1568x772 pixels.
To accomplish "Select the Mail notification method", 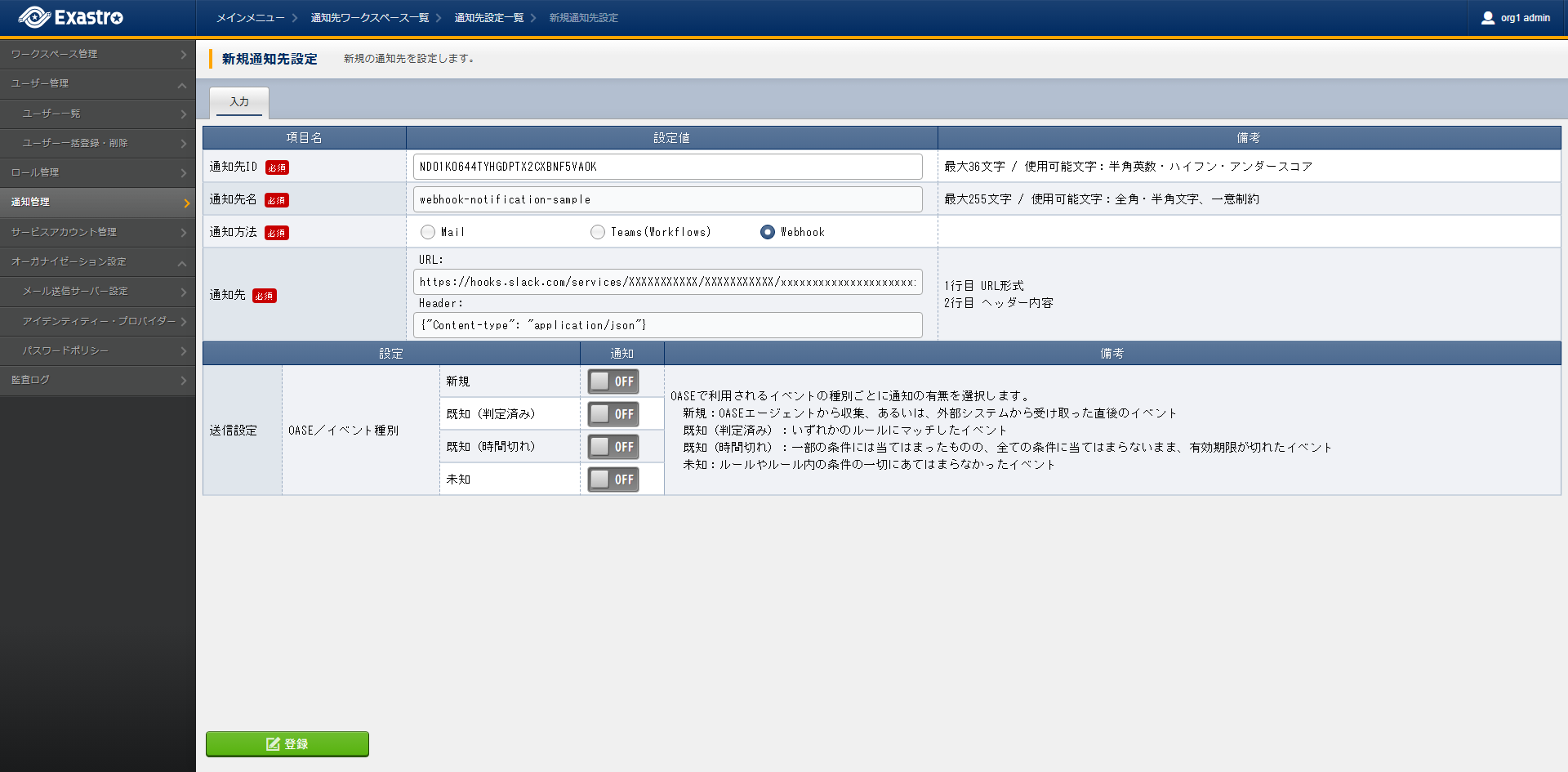I will click(x=428, y=232).
